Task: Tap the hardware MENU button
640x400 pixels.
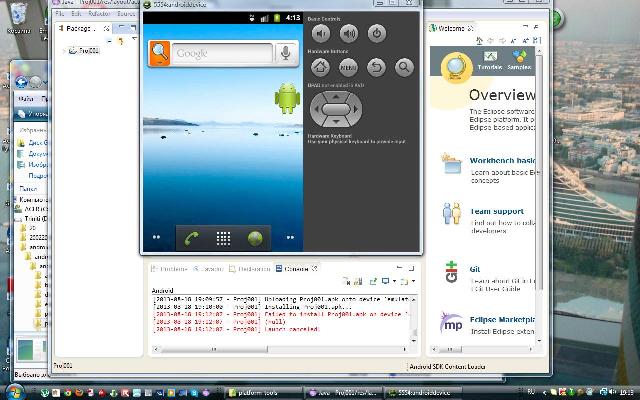Action: (x=348, y=67)
